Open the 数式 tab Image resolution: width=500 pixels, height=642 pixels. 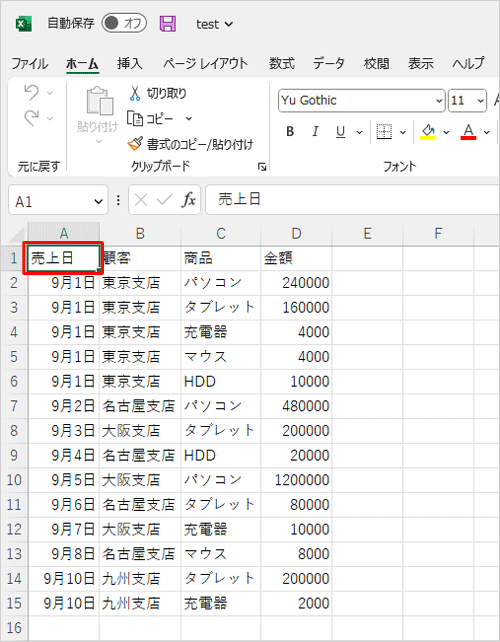tap(281, 63)
